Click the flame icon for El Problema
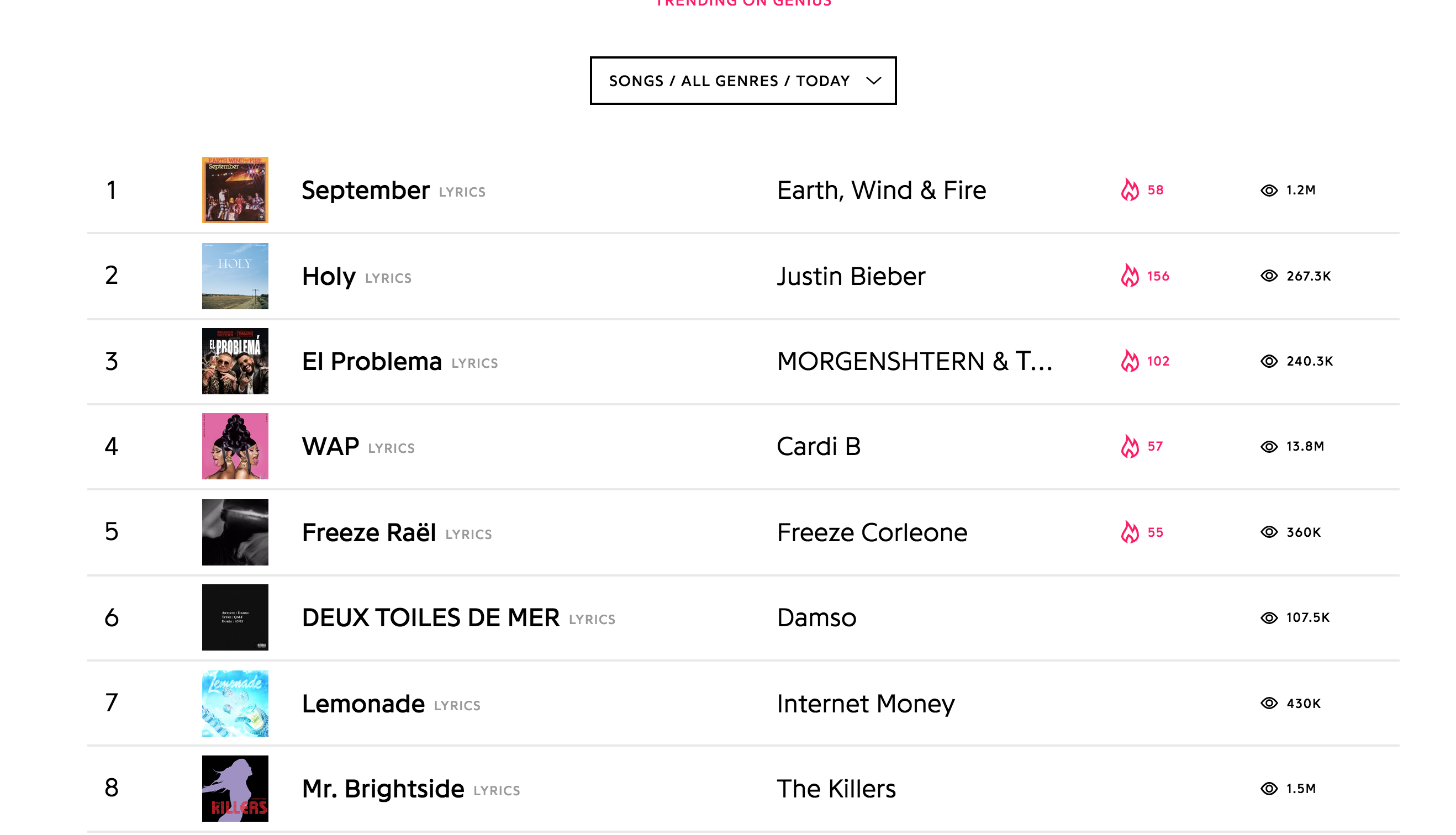 (x=1130, y=361)
